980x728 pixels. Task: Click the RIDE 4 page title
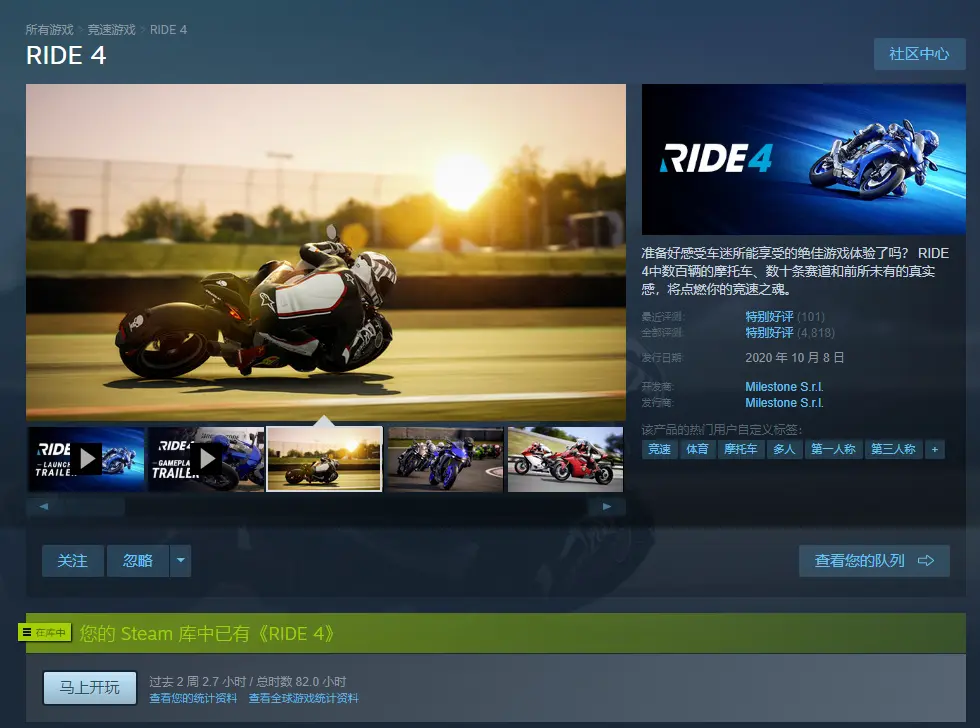pyautogui.click(x=66, y=56)
